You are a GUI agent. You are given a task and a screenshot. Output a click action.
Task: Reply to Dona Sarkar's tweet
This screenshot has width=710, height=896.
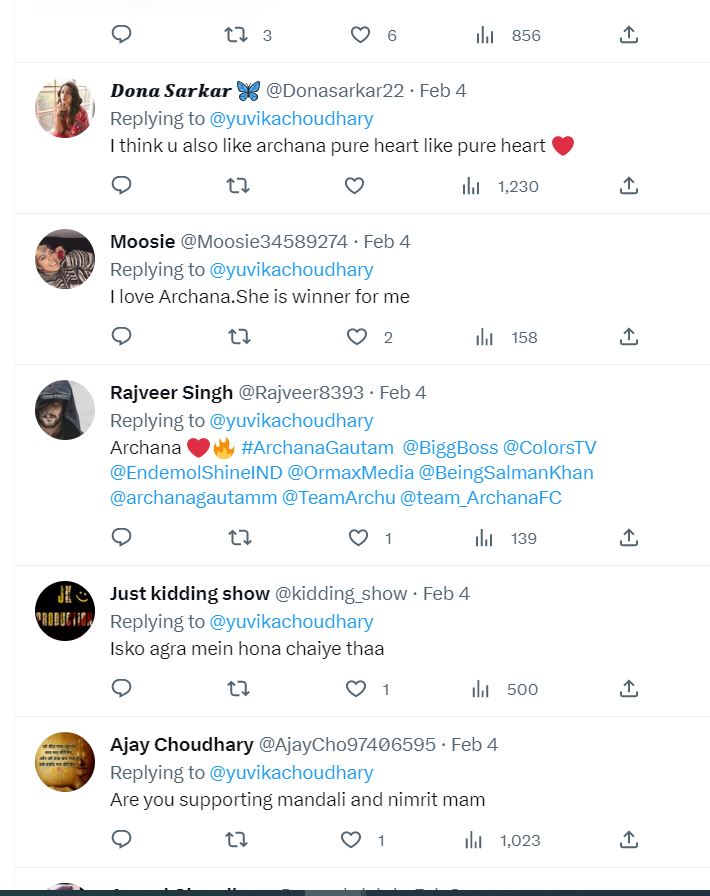(121, 185)
